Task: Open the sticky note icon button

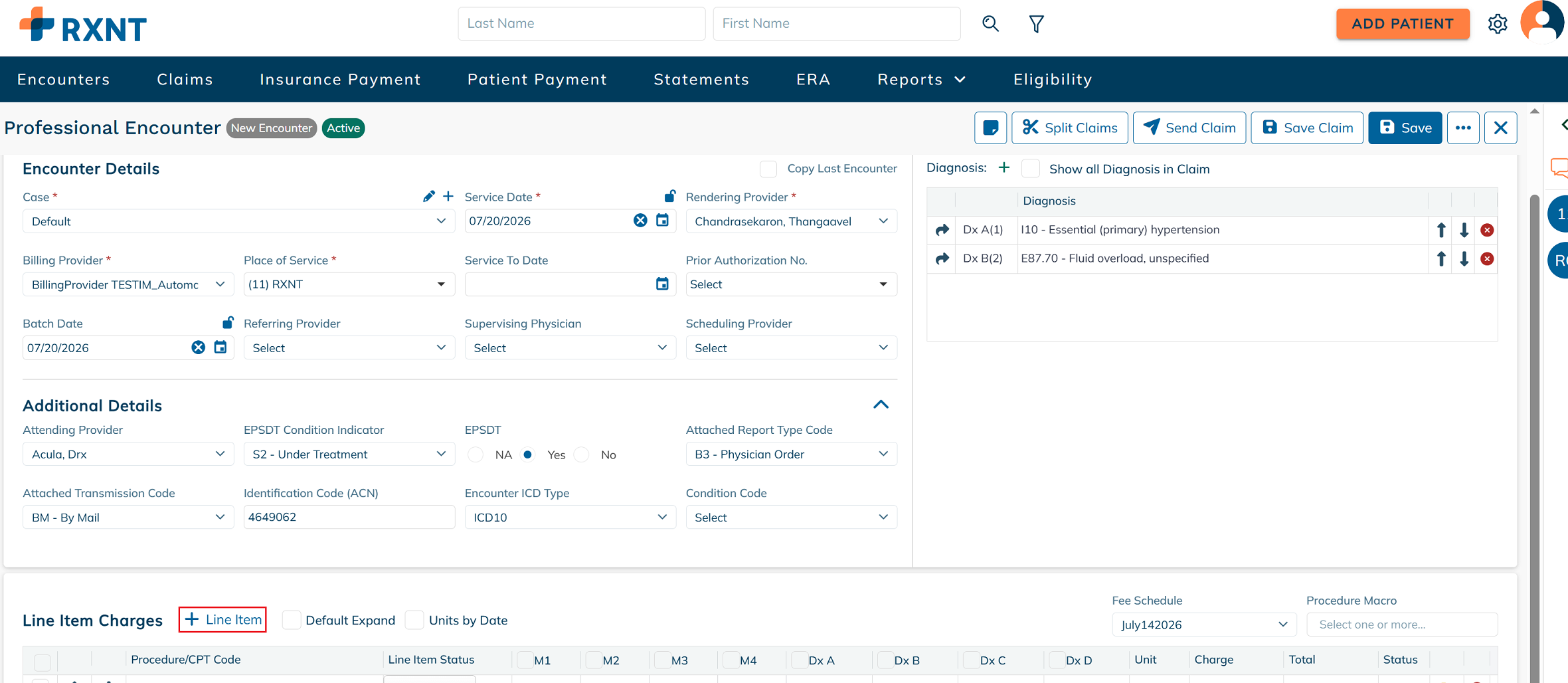Action: coord(990,128)
